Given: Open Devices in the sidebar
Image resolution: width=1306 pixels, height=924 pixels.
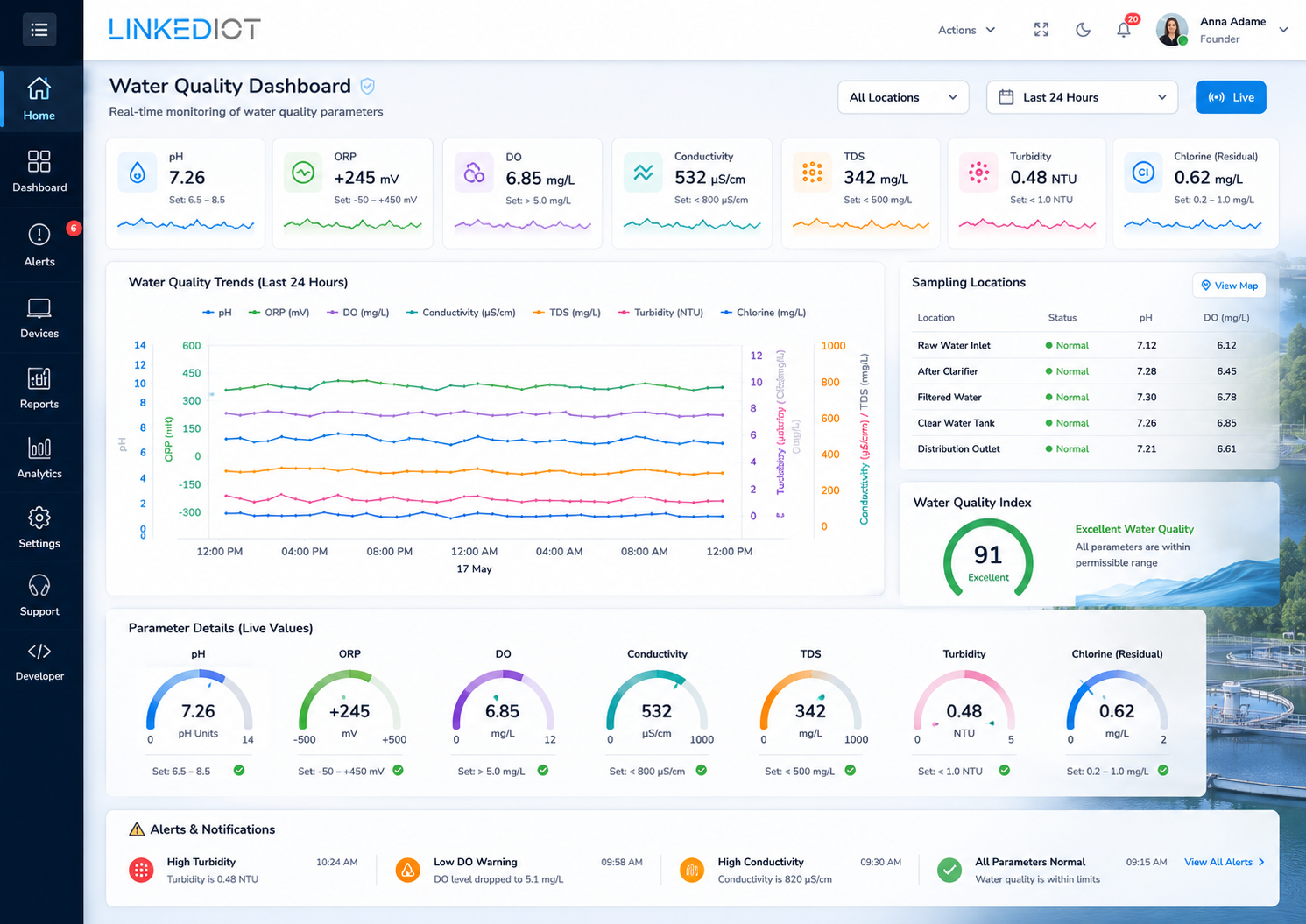Looking at the screenshot, I should point(39,318).
